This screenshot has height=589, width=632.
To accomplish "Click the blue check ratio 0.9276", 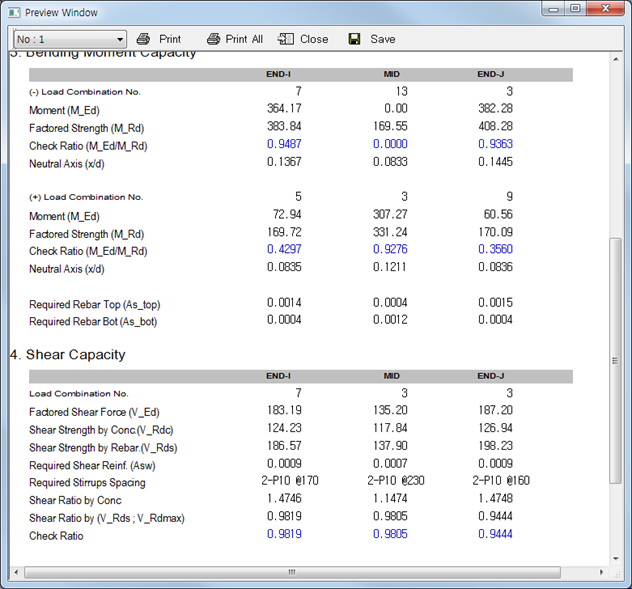I will tap(390, 249).
